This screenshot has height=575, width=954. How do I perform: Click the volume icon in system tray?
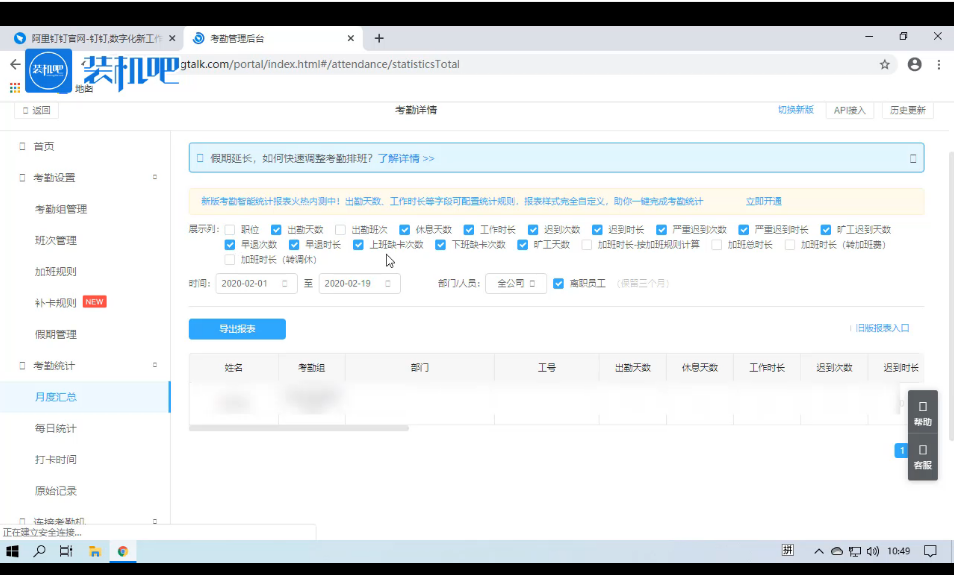click(872, 551)
